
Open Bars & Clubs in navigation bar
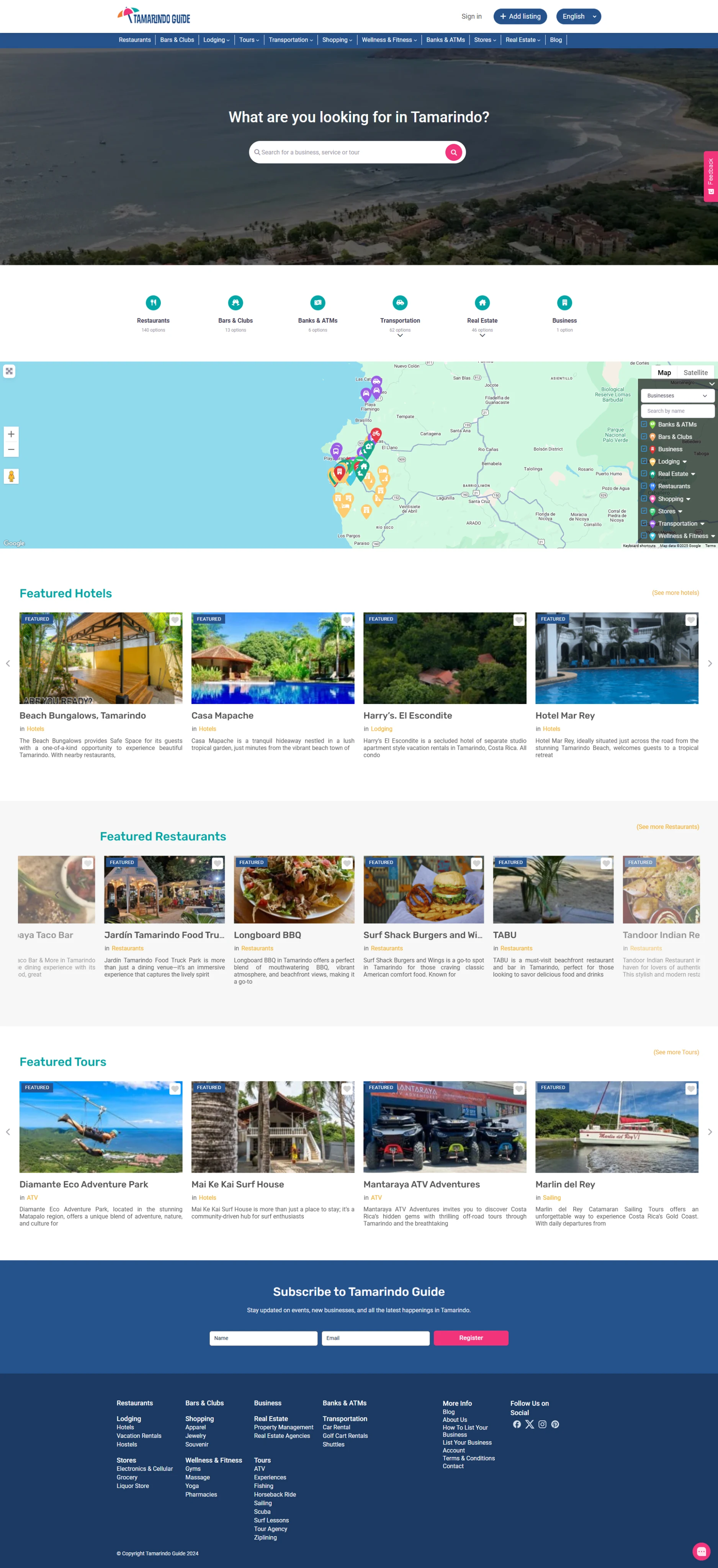click(177, 40)
